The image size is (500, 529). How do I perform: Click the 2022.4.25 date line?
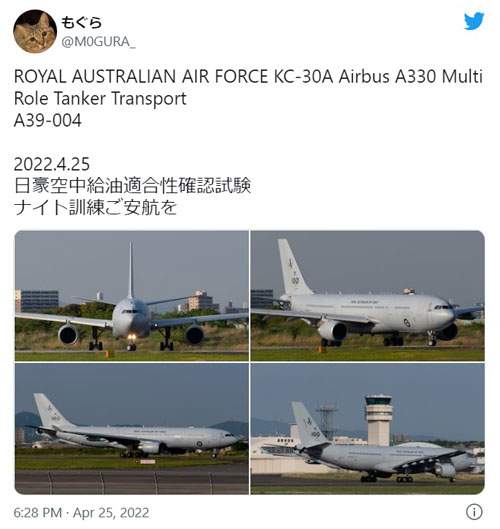[52, 164]
